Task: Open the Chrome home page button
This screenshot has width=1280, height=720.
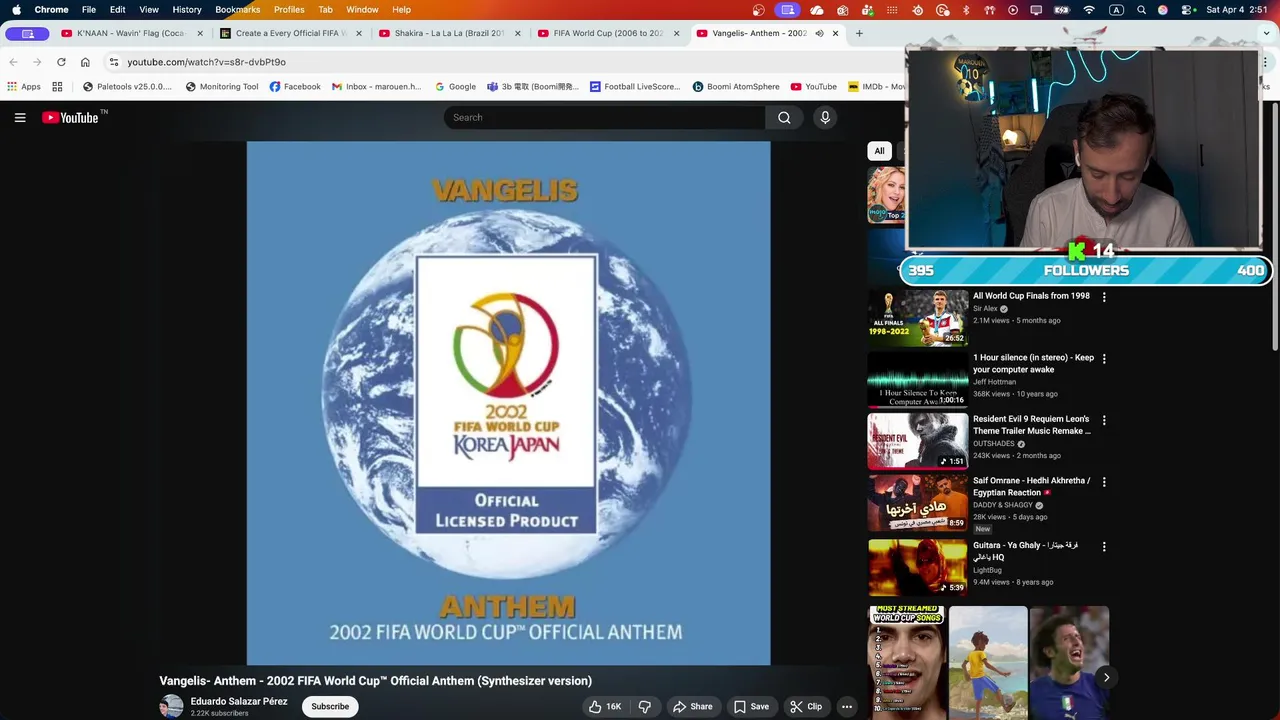Action: tap(85, 62)
